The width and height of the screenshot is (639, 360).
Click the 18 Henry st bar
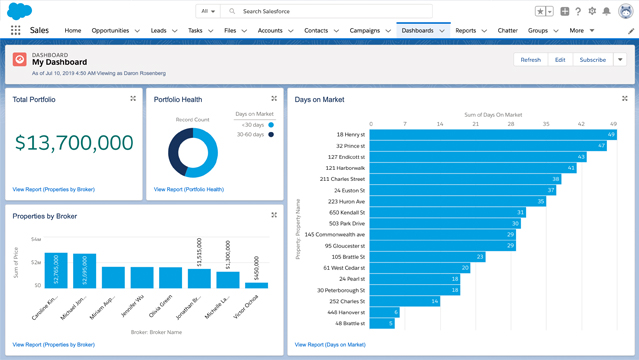click(x=493, y=135)
